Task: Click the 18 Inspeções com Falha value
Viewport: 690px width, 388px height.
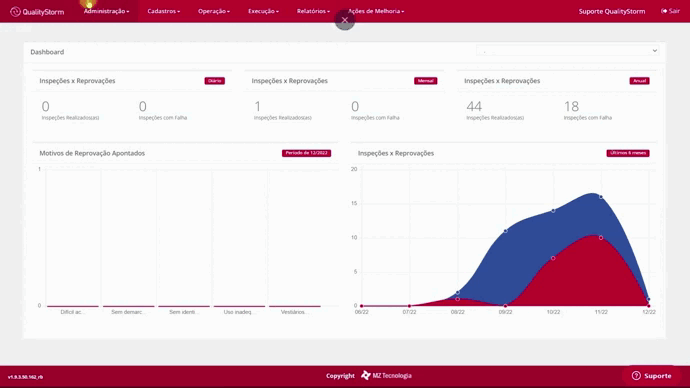Action: (571, 106)
